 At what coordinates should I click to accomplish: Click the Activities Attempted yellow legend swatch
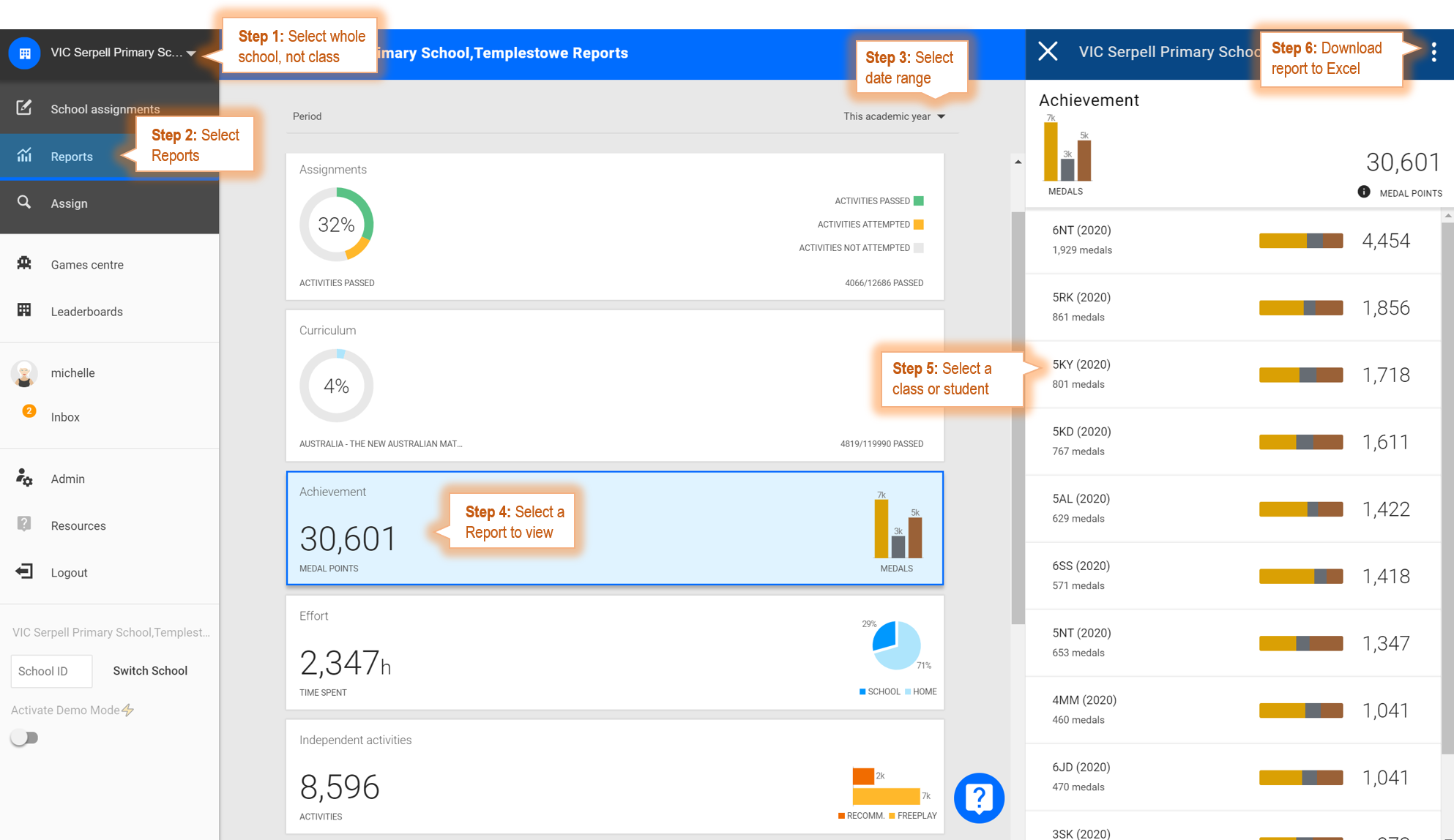point(919,225)
